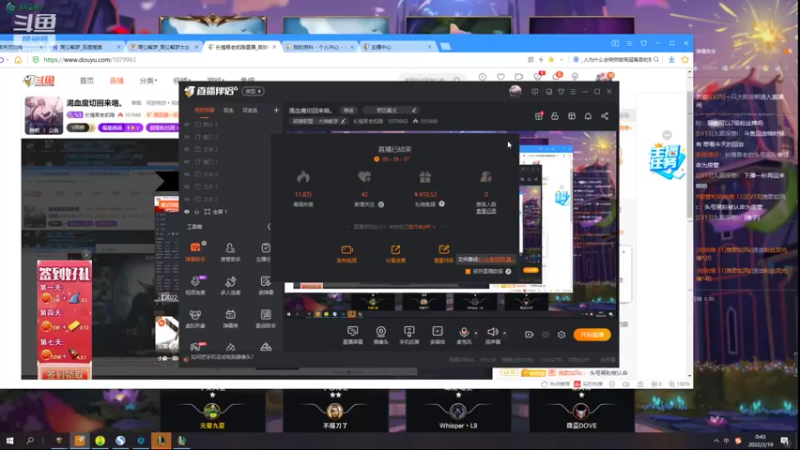Click the share icon in the streaming app header
Image resolution: width=800 pixels, height=450 pixels.
605,116
